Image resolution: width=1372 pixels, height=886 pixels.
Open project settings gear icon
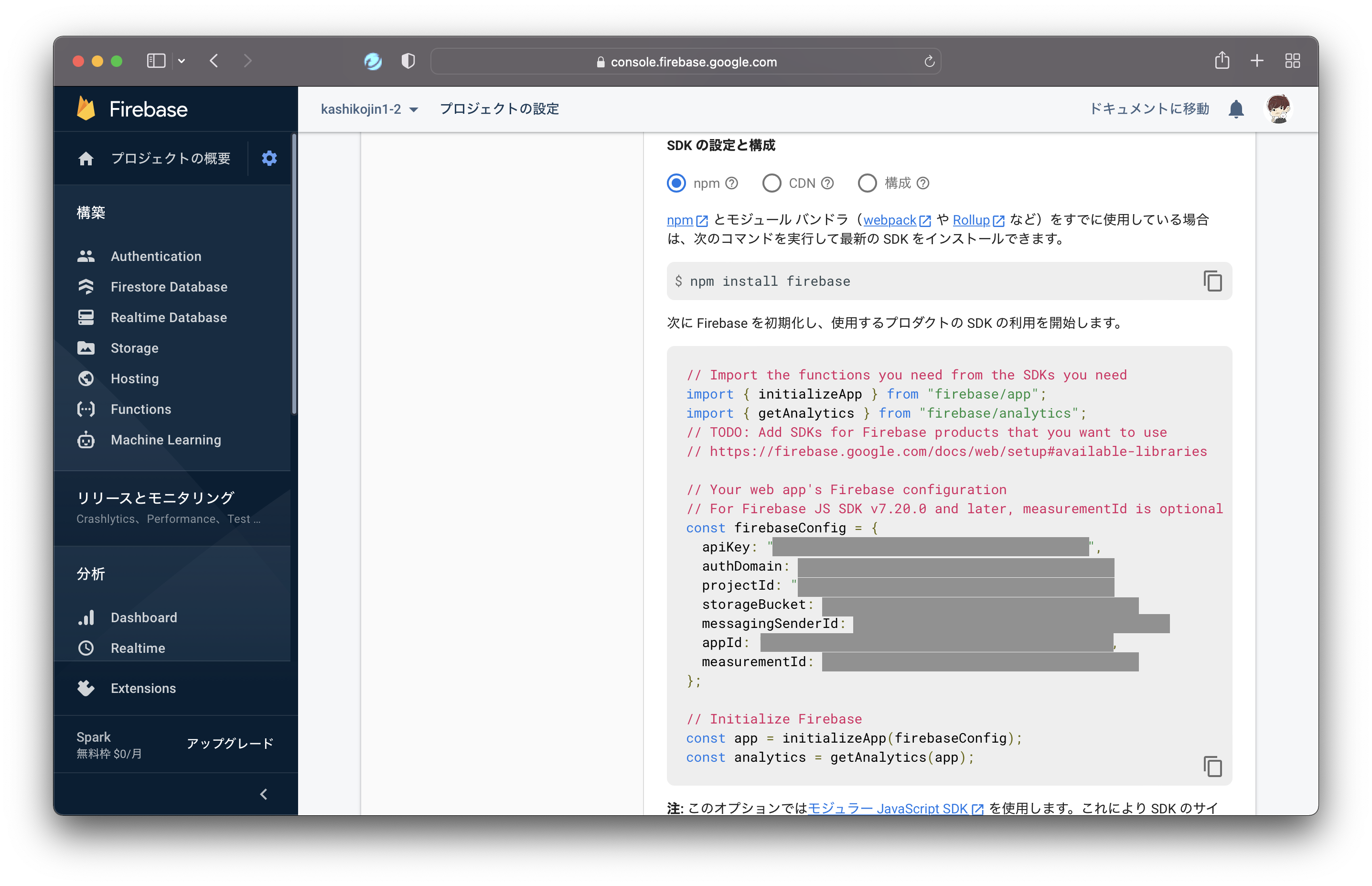tap(269, 158)
